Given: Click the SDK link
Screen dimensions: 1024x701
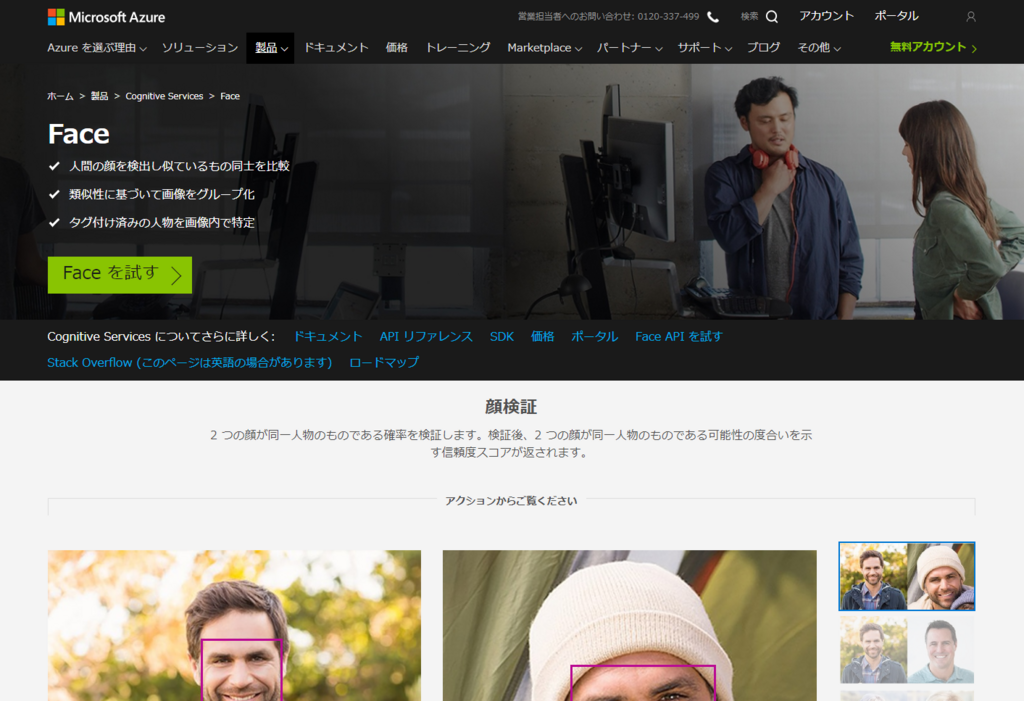Looking at the screenshot, I should coord(502,336).
